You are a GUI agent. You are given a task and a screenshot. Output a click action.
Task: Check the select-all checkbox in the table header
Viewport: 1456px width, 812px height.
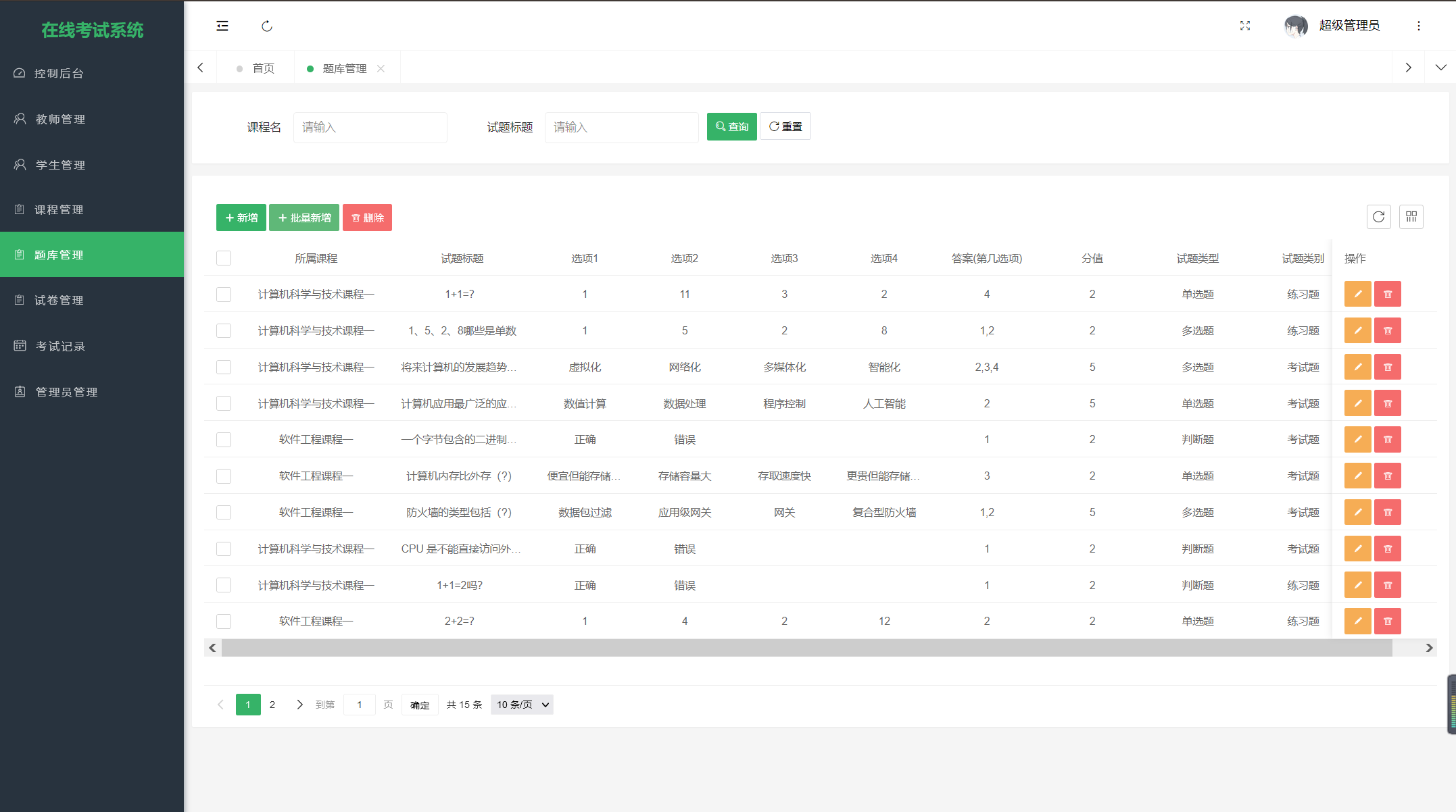(224, 258)
